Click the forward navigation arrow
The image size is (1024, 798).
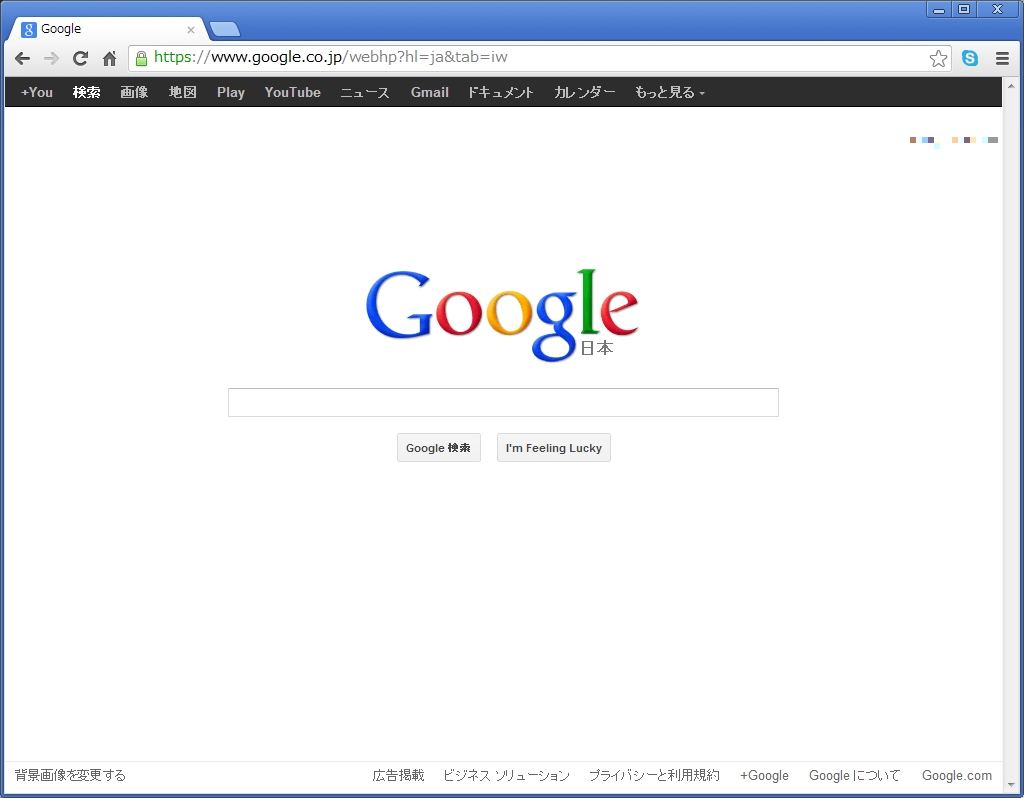[51, 59]
